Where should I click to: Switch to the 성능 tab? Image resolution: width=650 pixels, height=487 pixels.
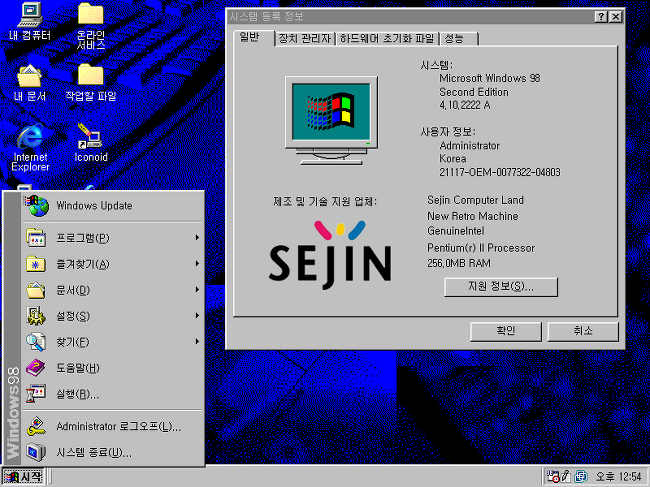coord(459,39)
